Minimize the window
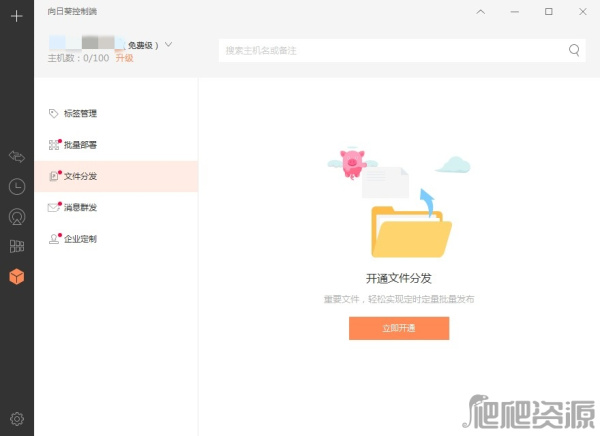600x436 pixels. click(x=515, y=12)
